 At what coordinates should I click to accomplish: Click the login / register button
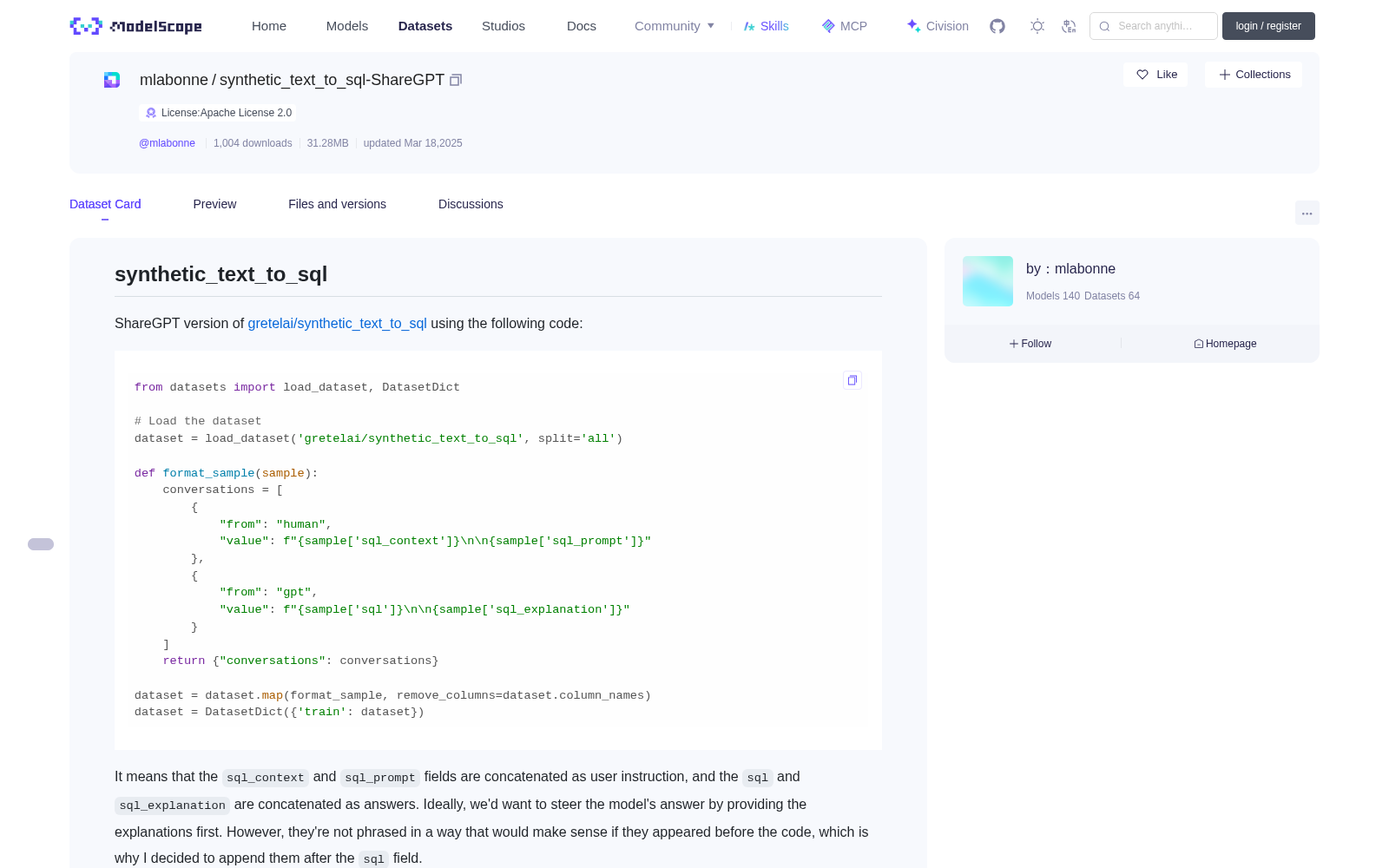coord(1268,26)
